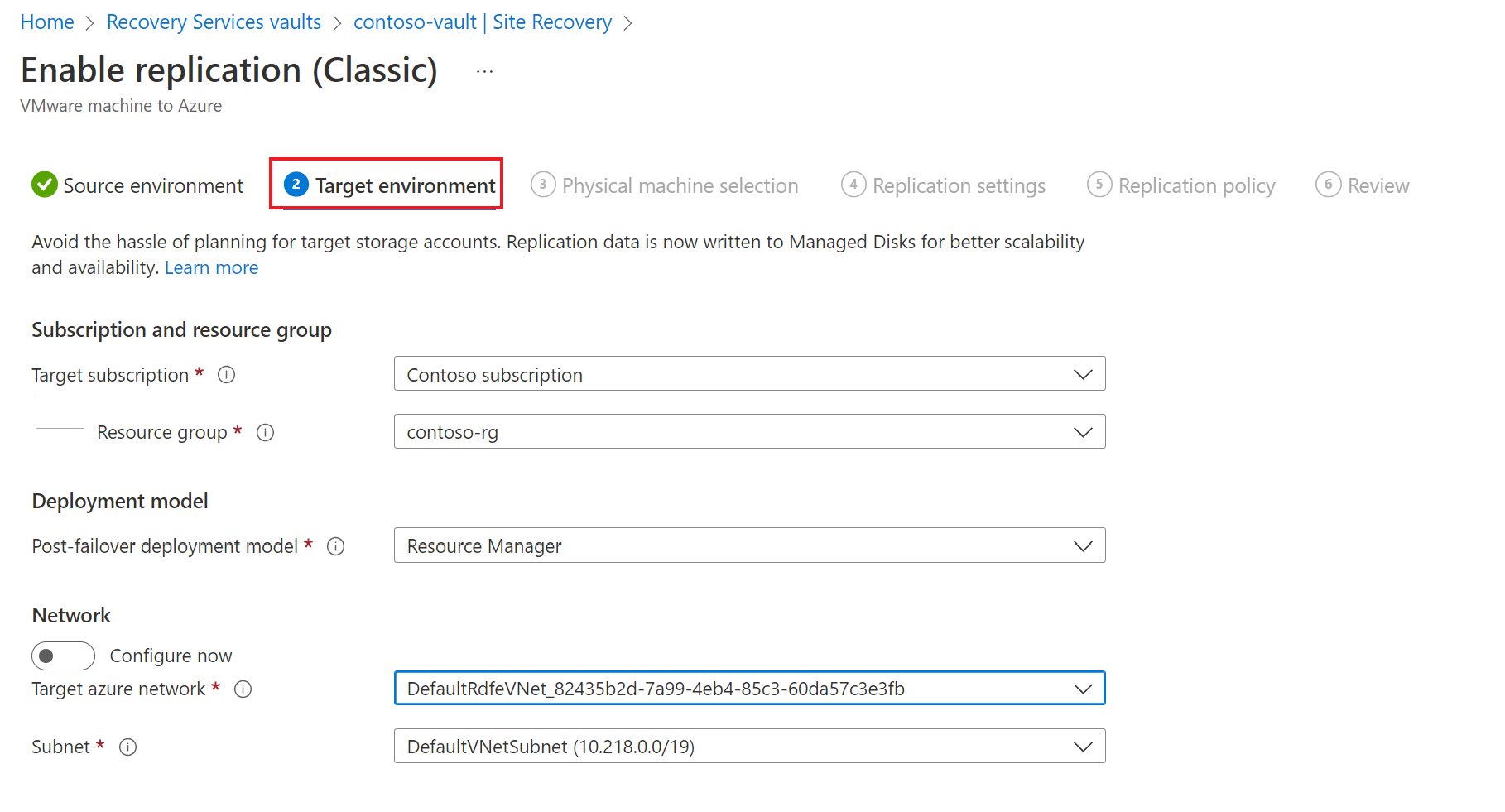1505x812 pixels.
Task: Click the Subnet info icon
Action: click(x=127, y=747)
